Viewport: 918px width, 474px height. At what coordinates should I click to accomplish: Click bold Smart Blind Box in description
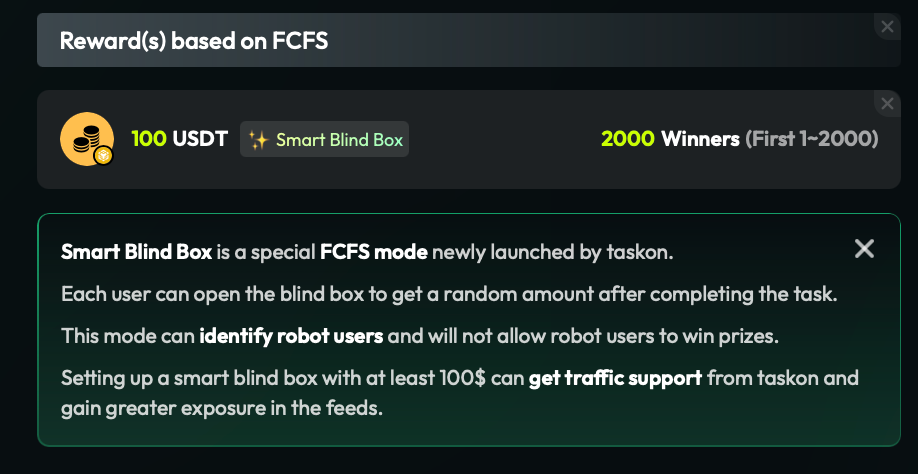(136, 252)
